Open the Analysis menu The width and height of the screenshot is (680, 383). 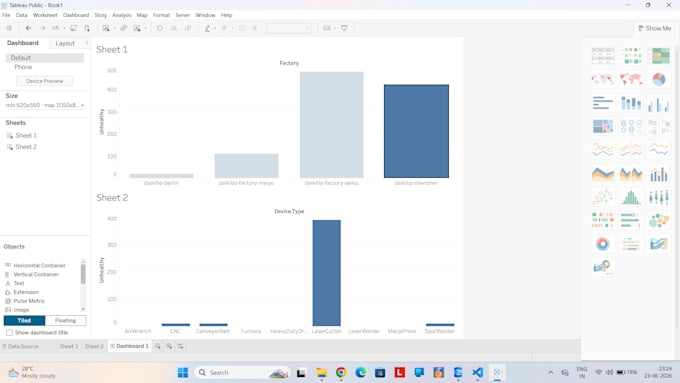(x=122, y=15)
